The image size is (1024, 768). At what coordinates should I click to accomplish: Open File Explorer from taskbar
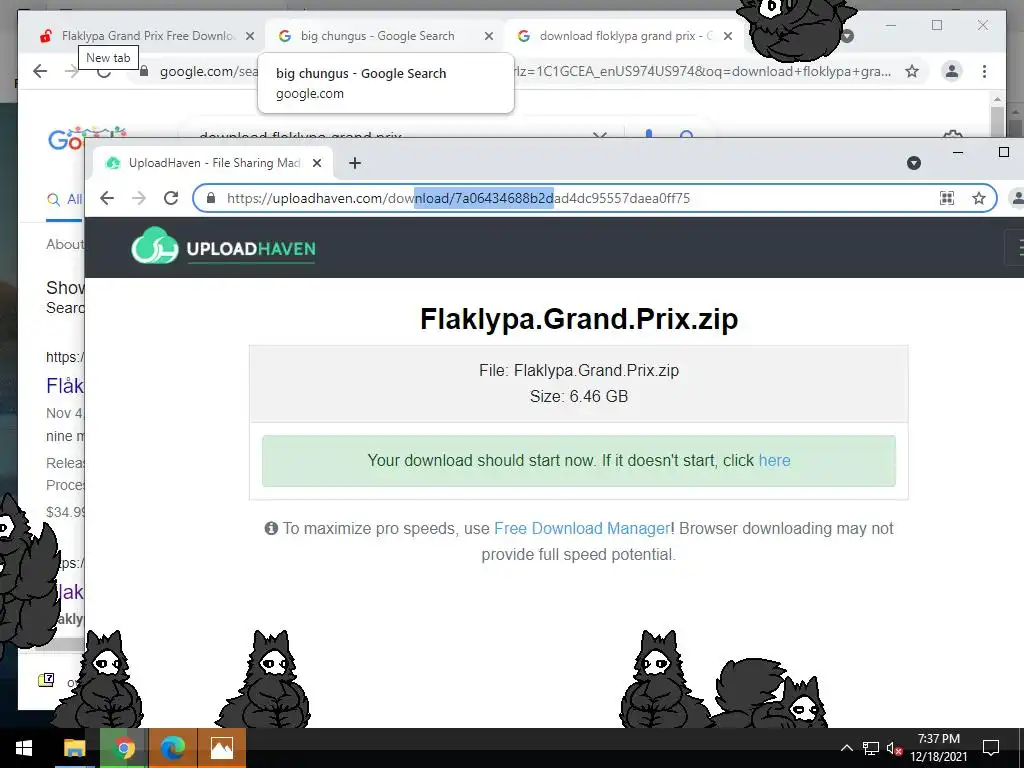tap(74, 748)
